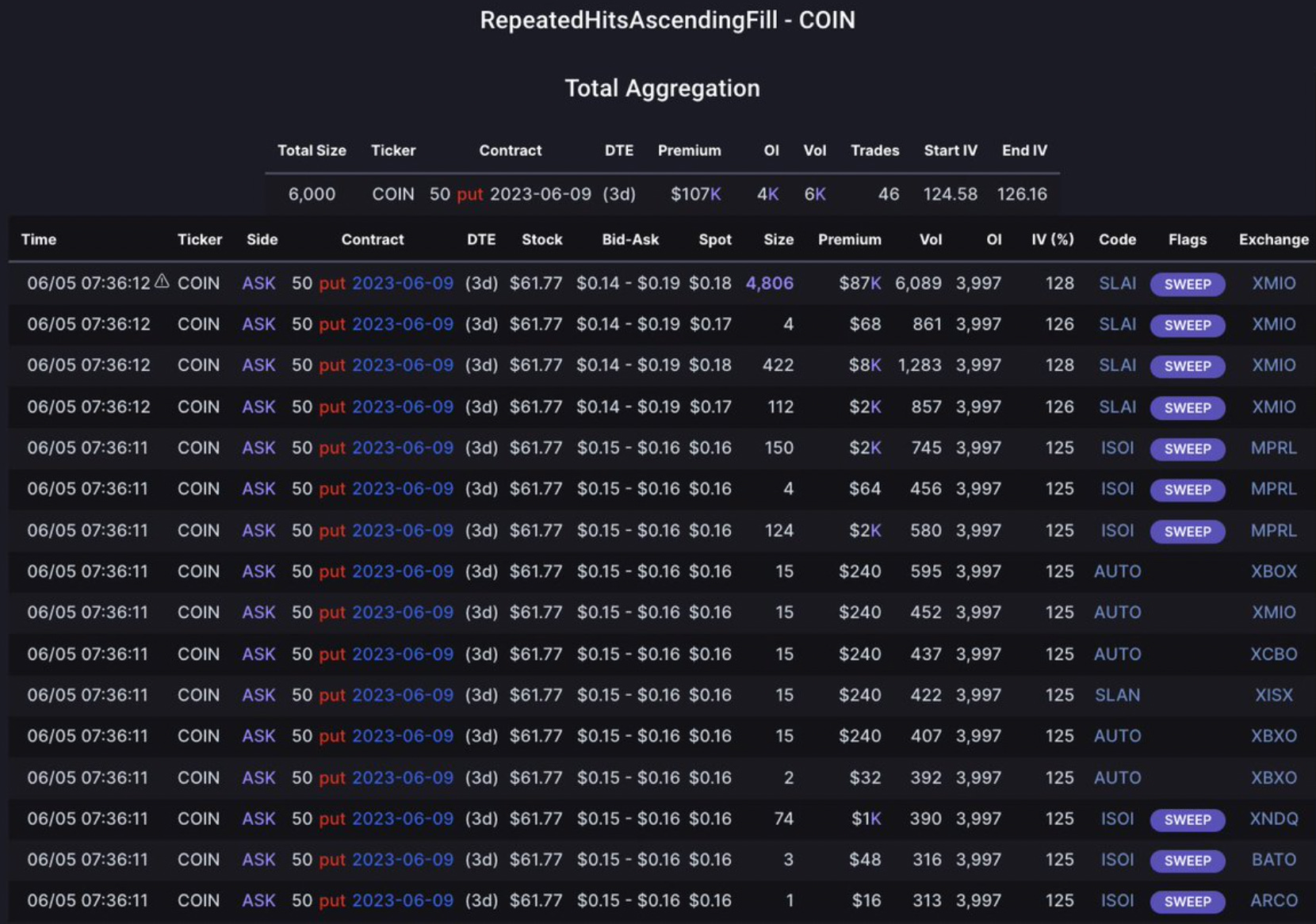The image size is (1316, 924).
Task: Click the 124.58 Start IV value
Action: [950, 194]
